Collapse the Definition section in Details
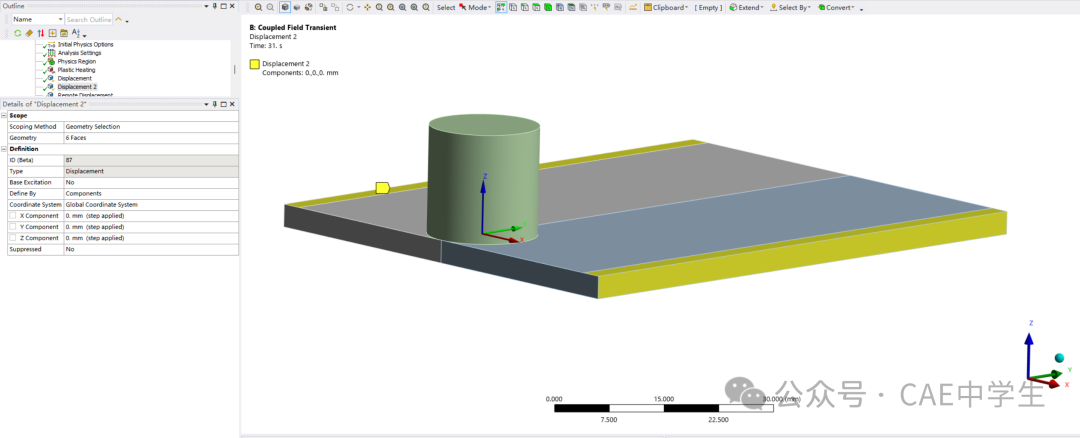1080x438 pixels. (x=3, y=149)
